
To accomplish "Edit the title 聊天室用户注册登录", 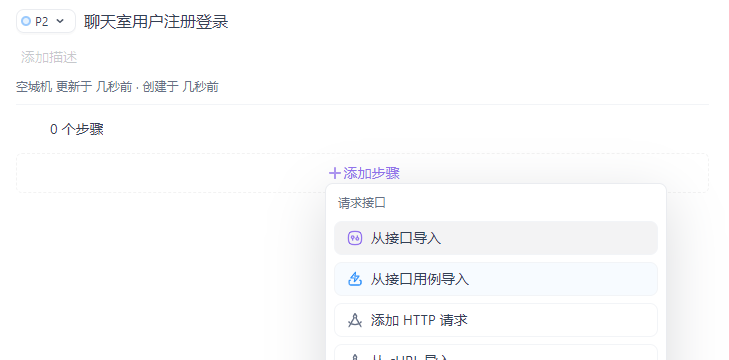I will tap(156, 22).
